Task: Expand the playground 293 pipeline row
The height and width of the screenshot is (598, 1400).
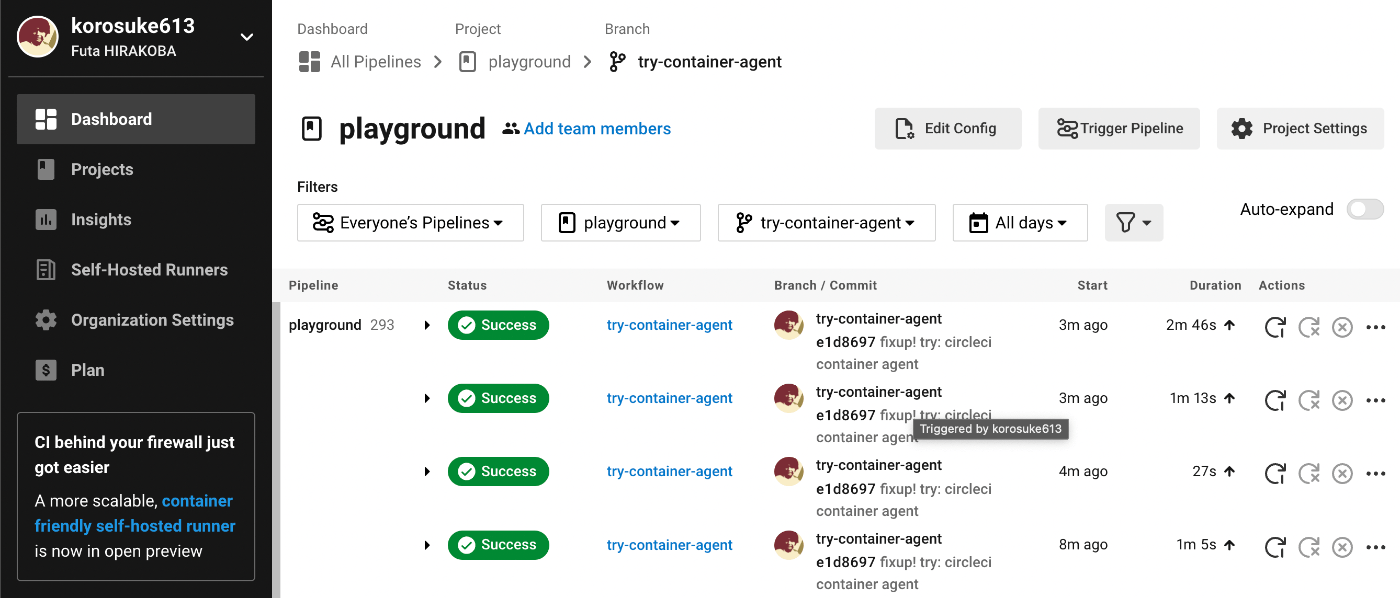Action: (427, 325)
